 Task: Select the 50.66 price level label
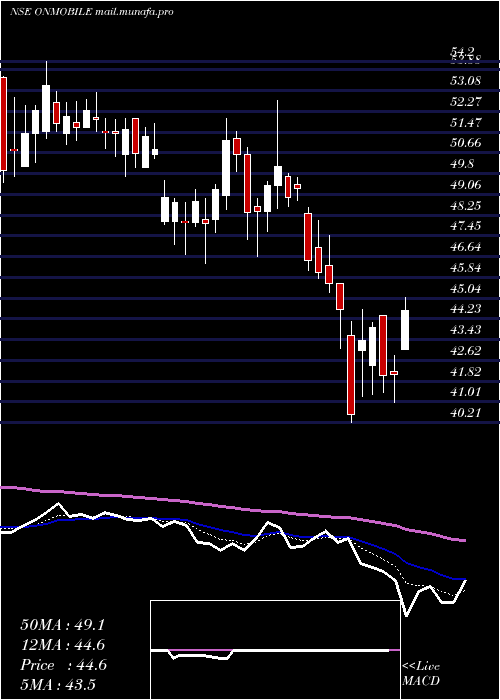(x=466, y=143)
